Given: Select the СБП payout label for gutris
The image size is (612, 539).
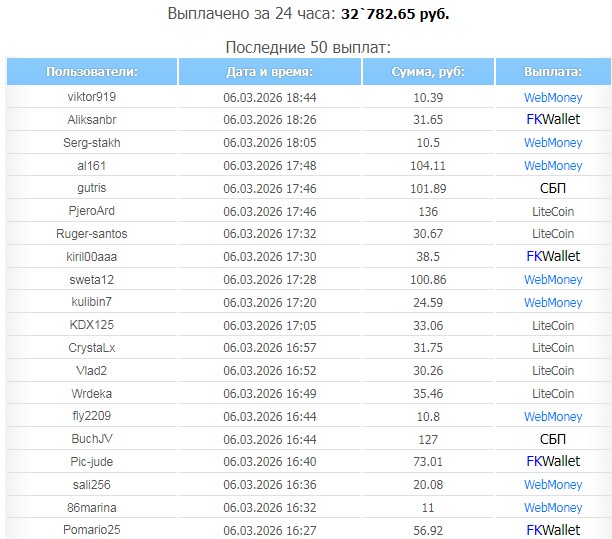Looking at the screenshot, I should click(552, 188).
